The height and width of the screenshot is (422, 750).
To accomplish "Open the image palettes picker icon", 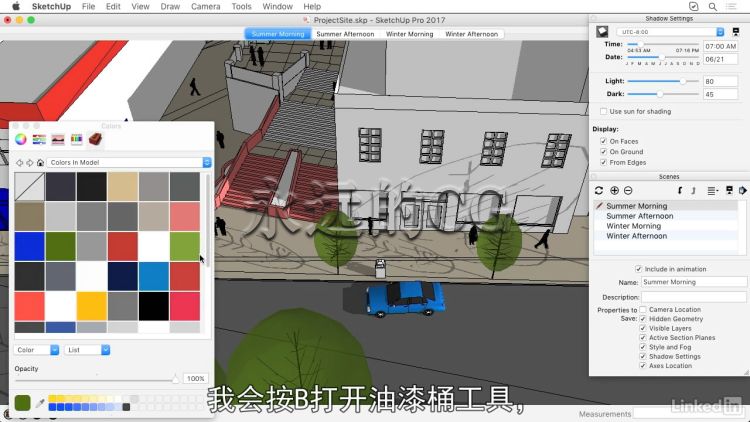I will (58, 139).
